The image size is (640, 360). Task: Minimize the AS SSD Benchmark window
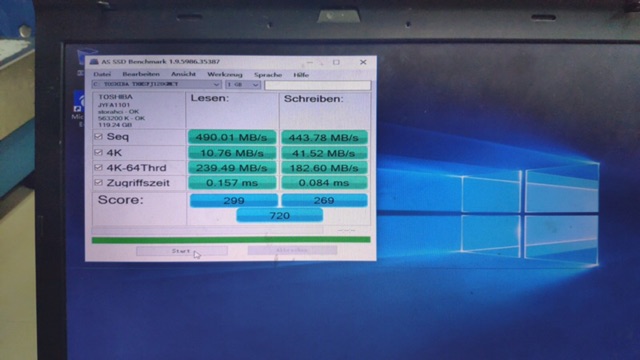point(310,62)
